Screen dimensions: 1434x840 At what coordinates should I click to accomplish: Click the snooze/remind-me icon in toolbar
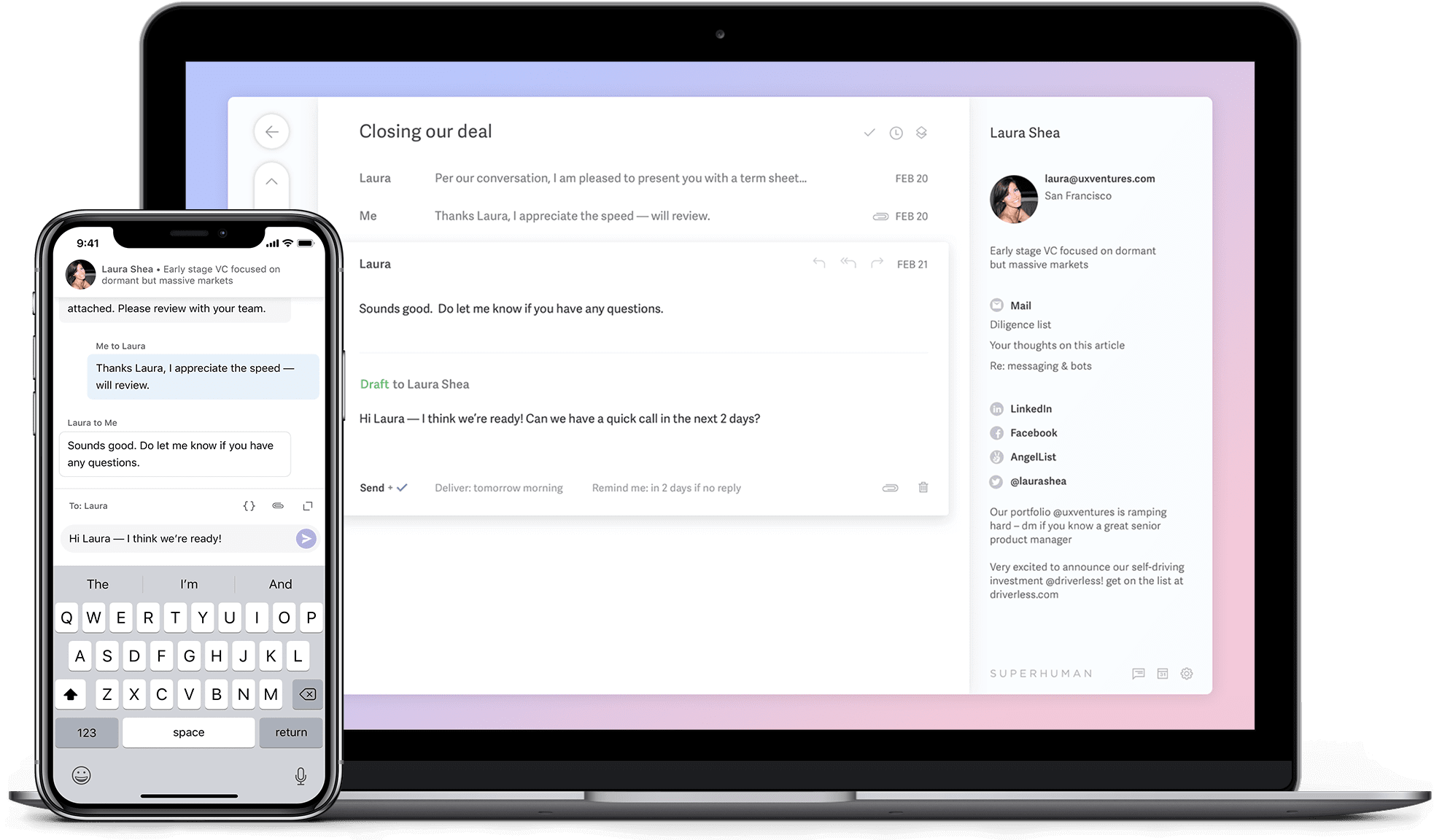[896, 132]
